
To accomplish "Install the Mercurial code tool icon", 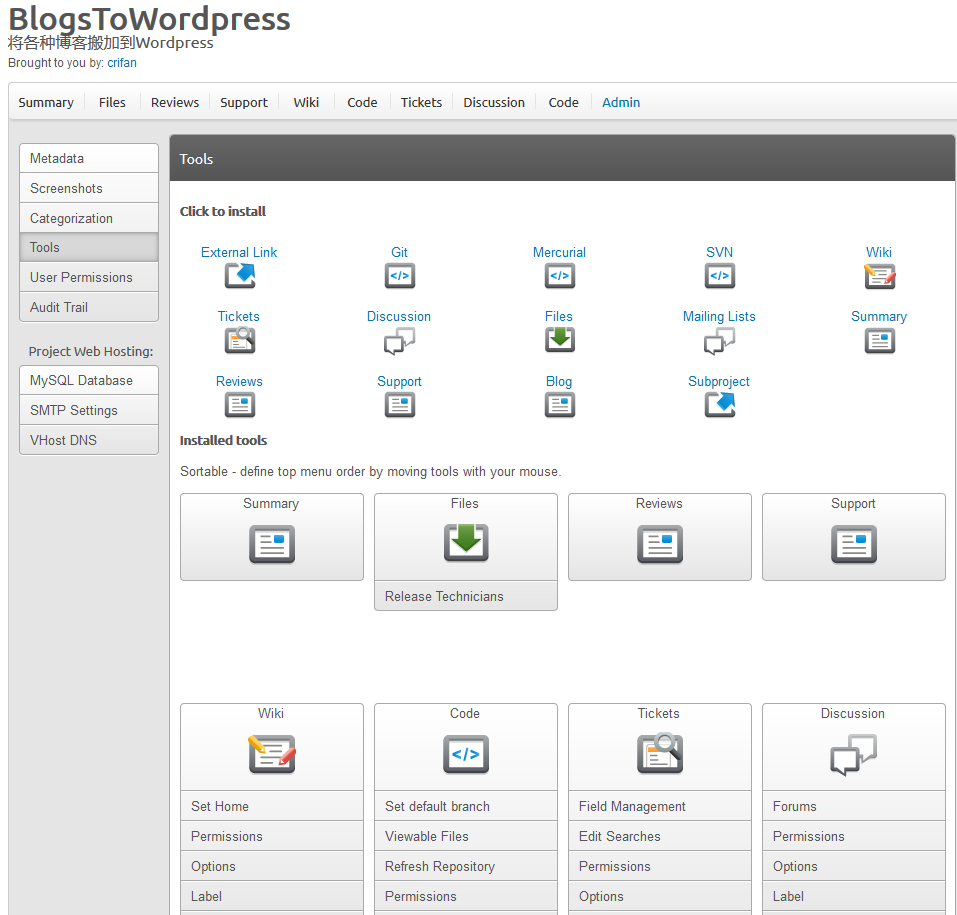I will [x=560, y=276].
